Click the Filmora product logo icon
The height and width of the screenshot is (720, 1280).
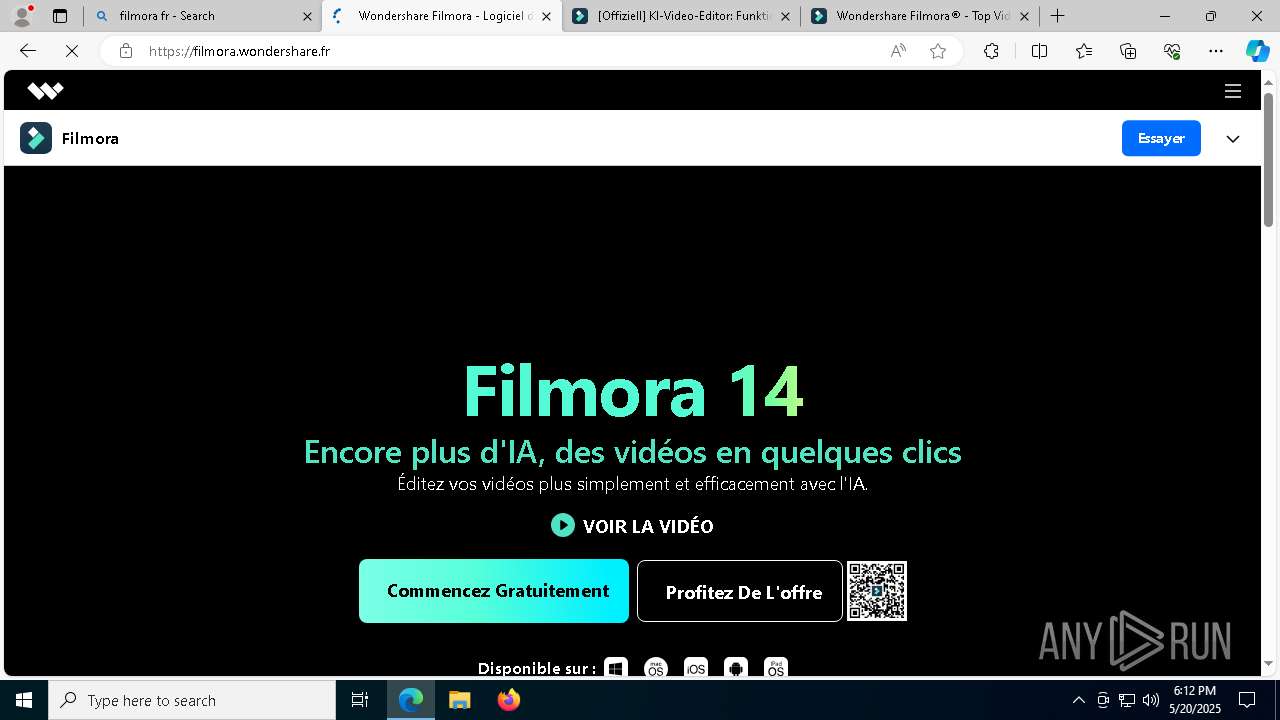(x=36, y=138)
